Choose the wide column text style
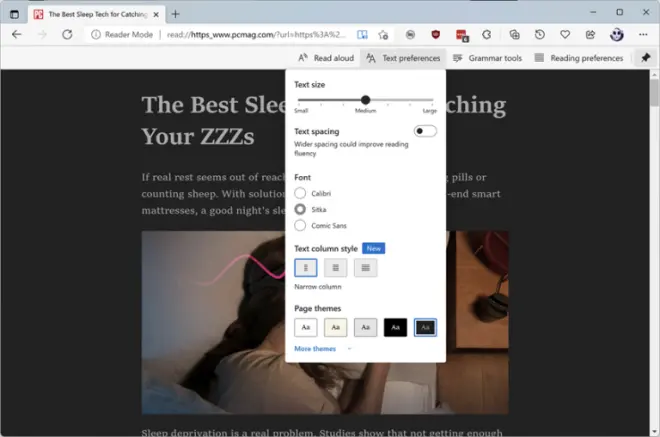660x437 pixels. pos(365,268)
